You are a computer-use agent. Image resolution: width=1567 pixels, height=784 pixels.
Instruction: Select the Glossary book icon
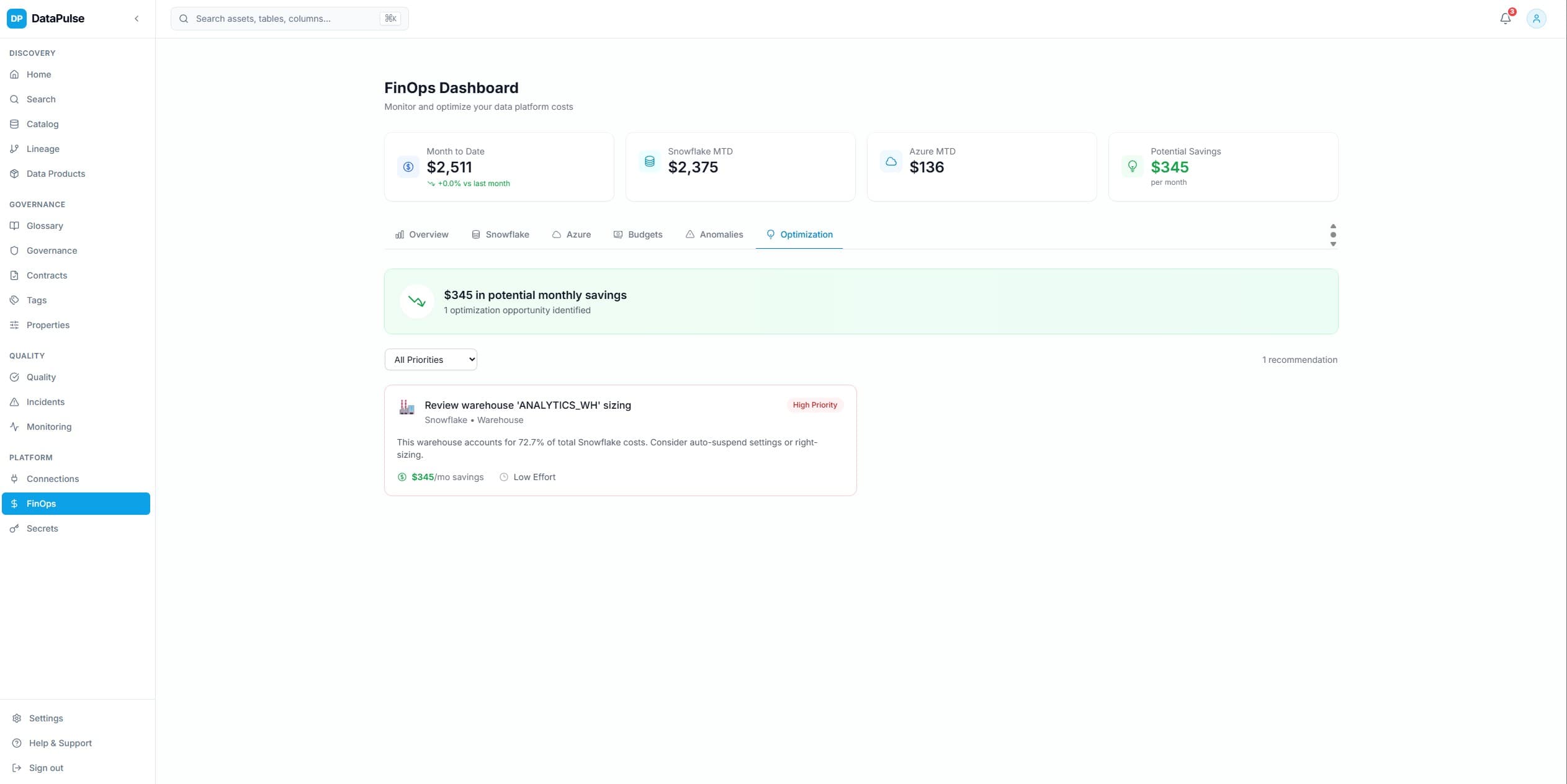[14, 225]
